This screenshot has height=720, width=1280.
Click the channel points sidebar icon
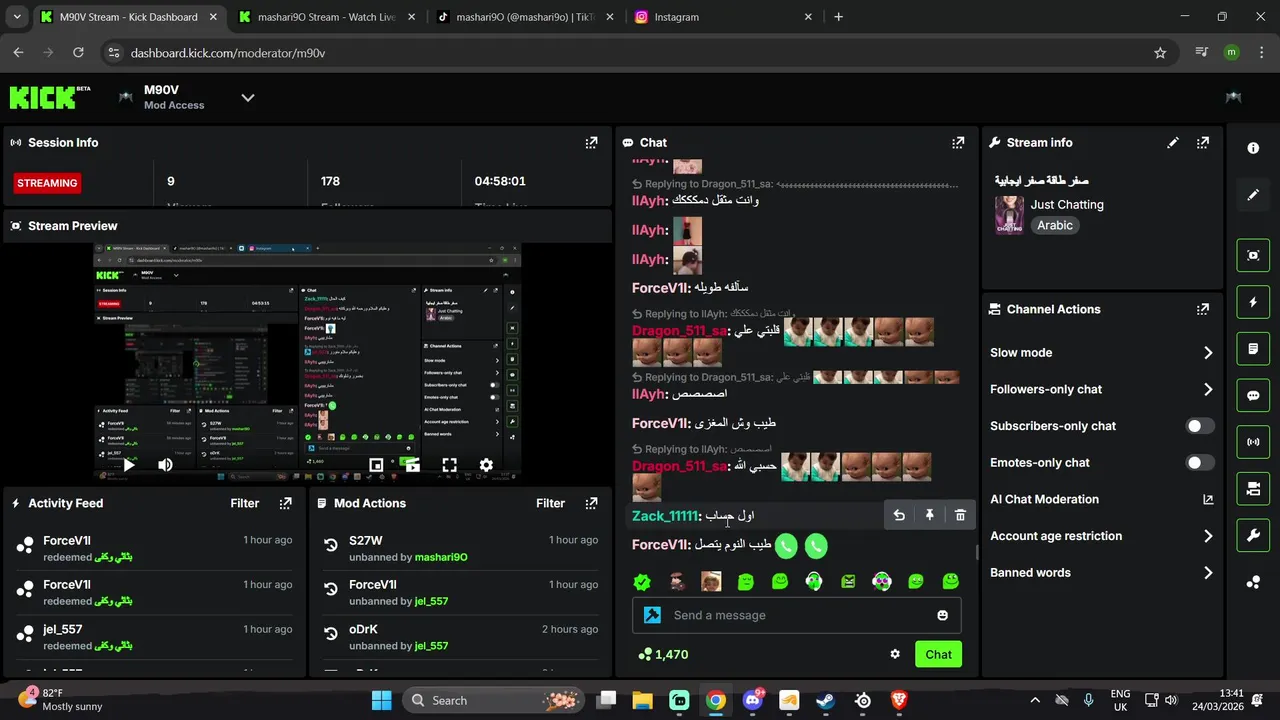(1253, 582)
